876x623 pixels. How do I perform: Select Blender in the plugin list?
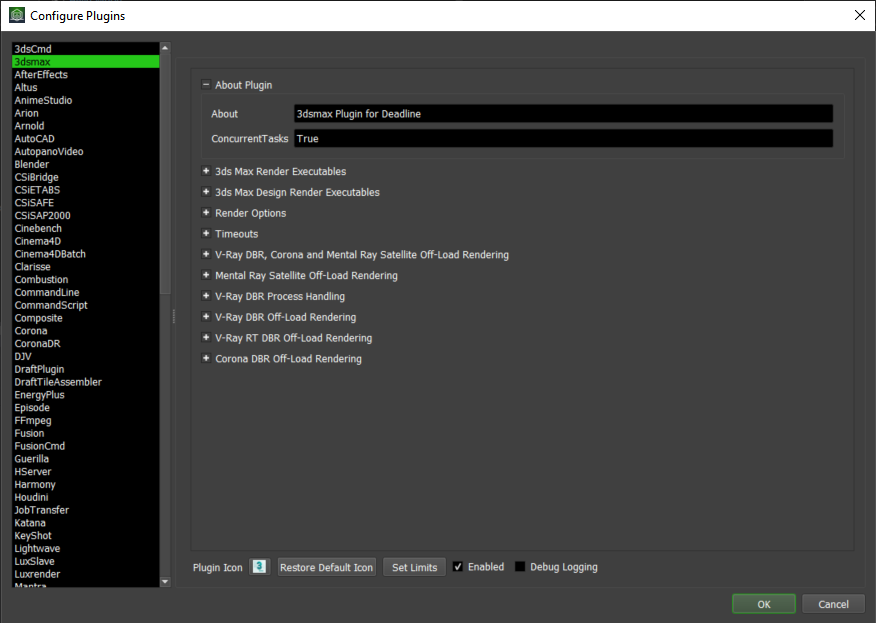85,164
